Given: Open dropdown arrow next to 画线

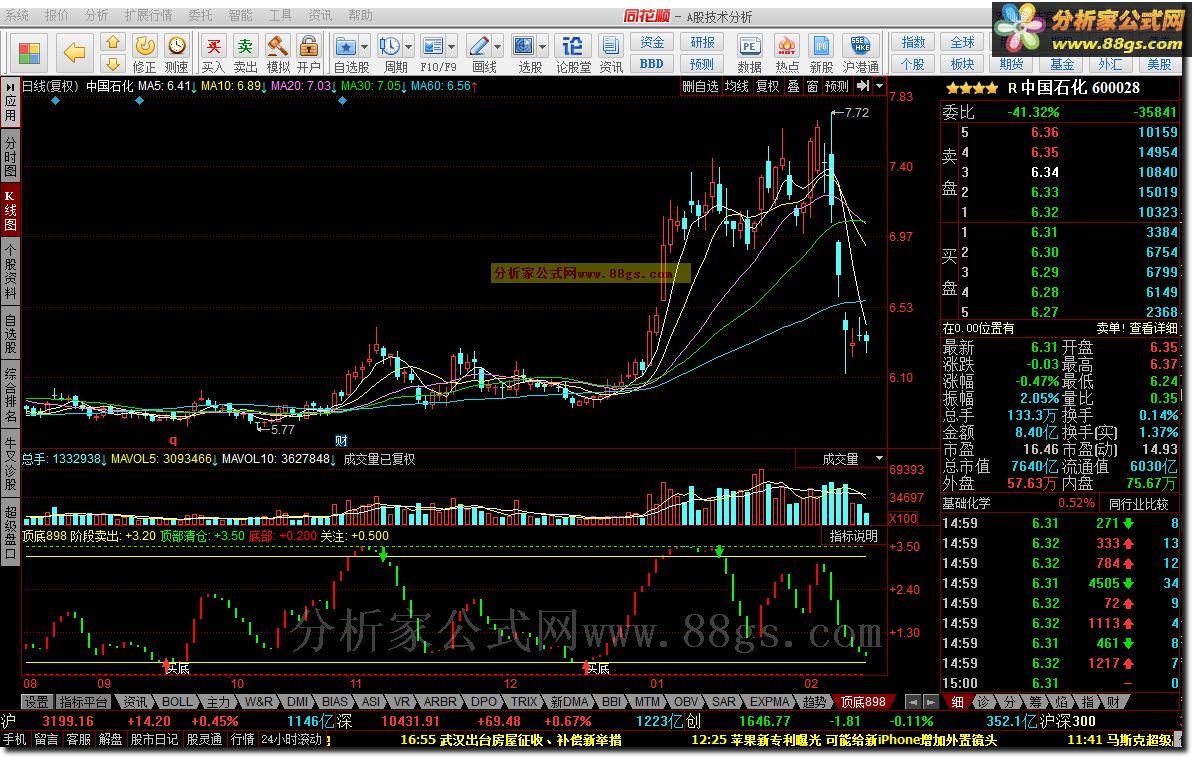Looking at the screenshot, I should tap(498, 47).
